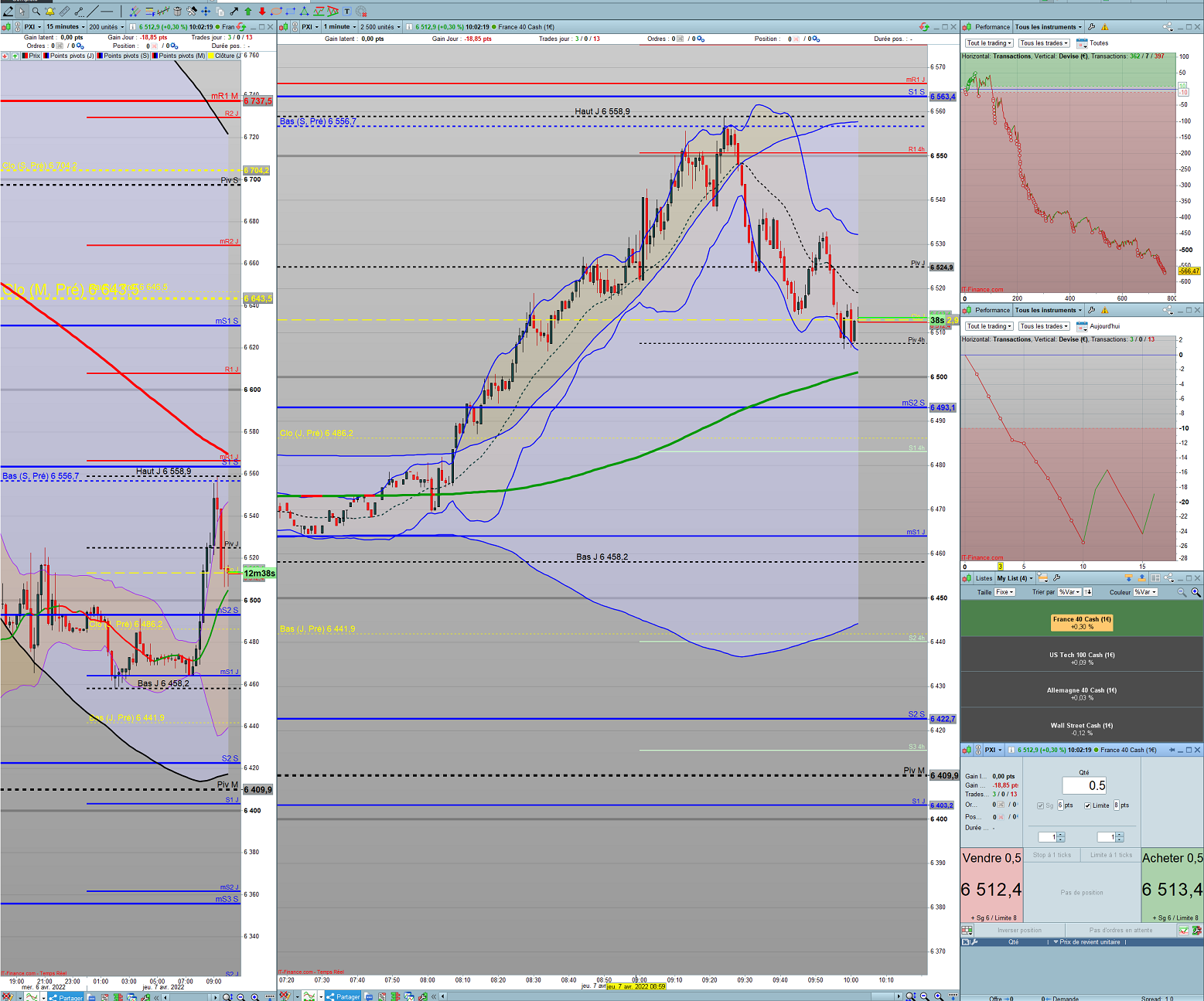The height and width of the screenshot is (1001, 1204).
Task: Open the magnifier zoom tool
Action: [x=36, y=12]
